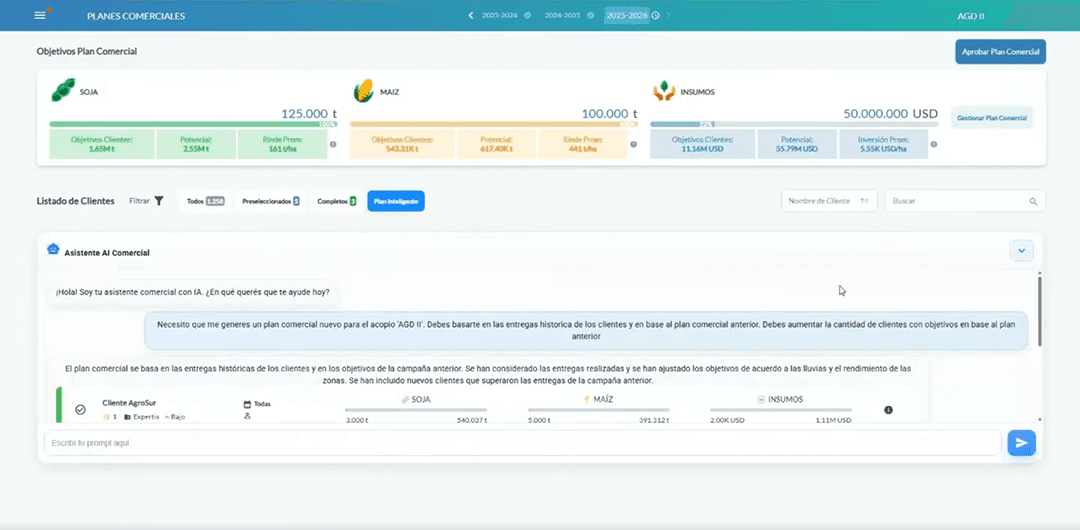Image resolution: width=1080 pixels, height=530 pixels.
Task: Click the soybean icon for SOJA
Action: (x=63, y=90)
